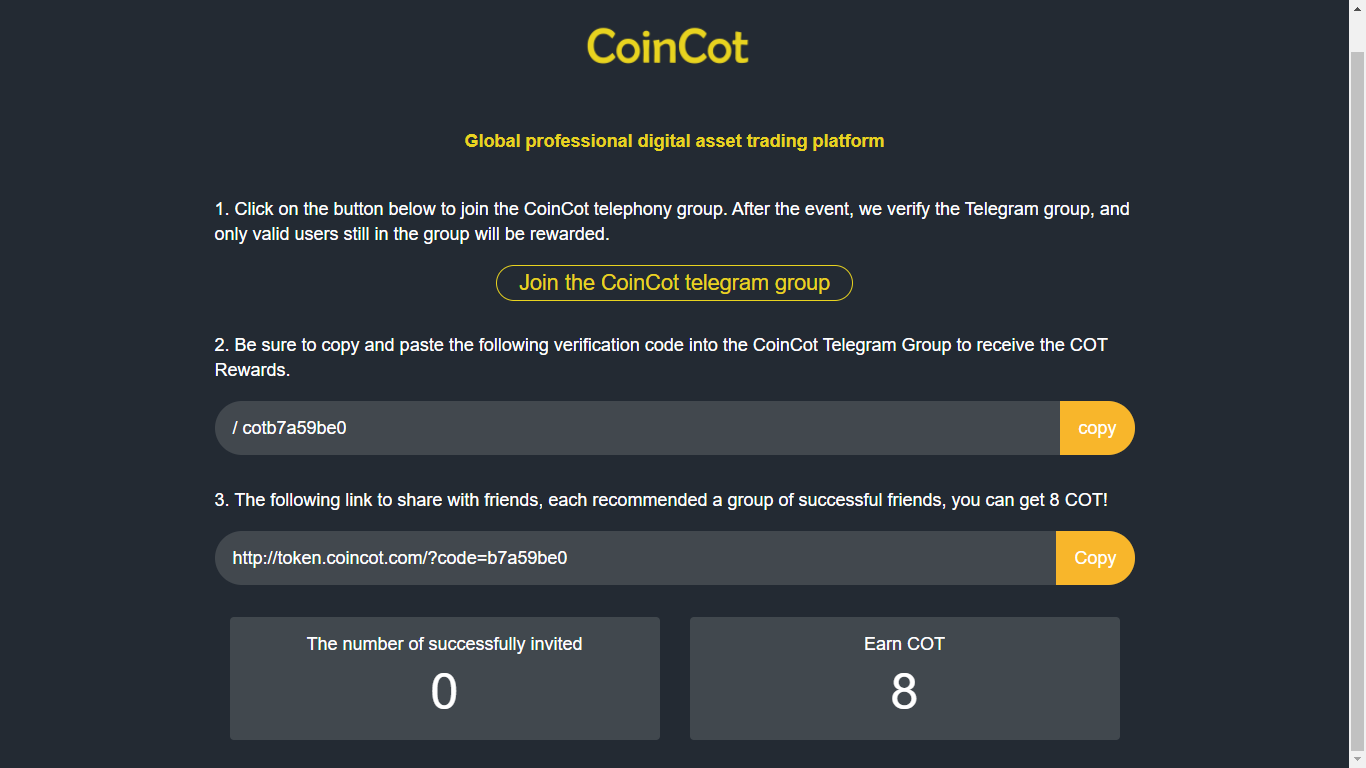Join the CoinCot telegram group

(674, 283)
